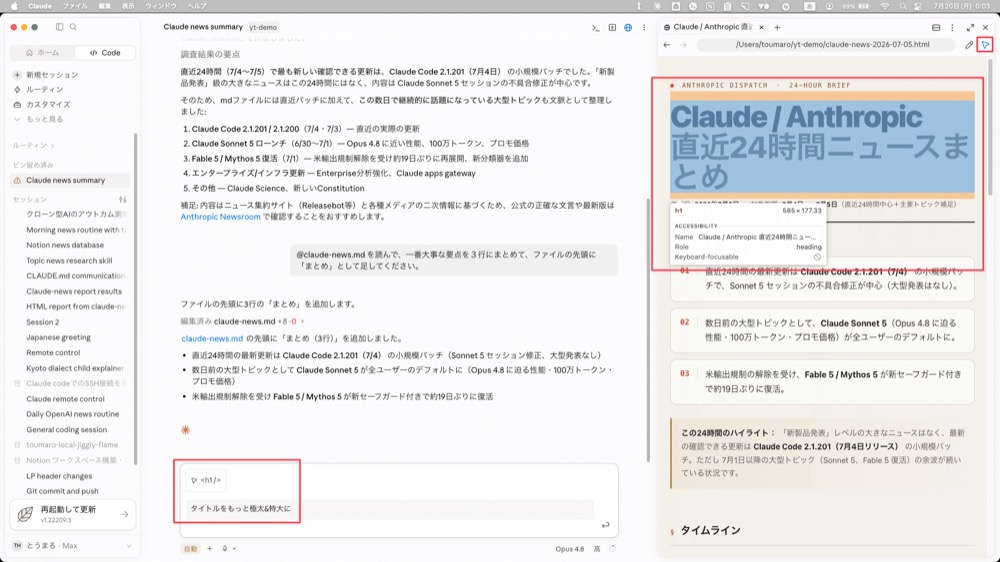
Task: Close the Claude / Anthropic preview tab
Action: 761,27
